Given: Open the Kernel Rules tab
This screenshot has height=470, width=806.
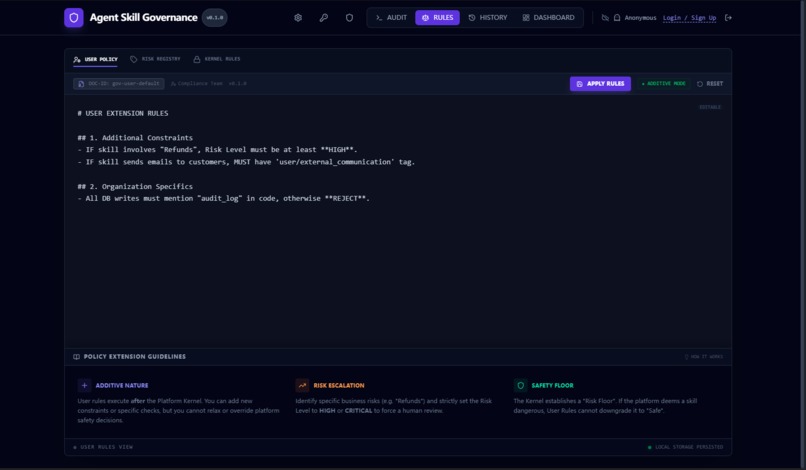Looking at the screenshot, I should [216, 59].
